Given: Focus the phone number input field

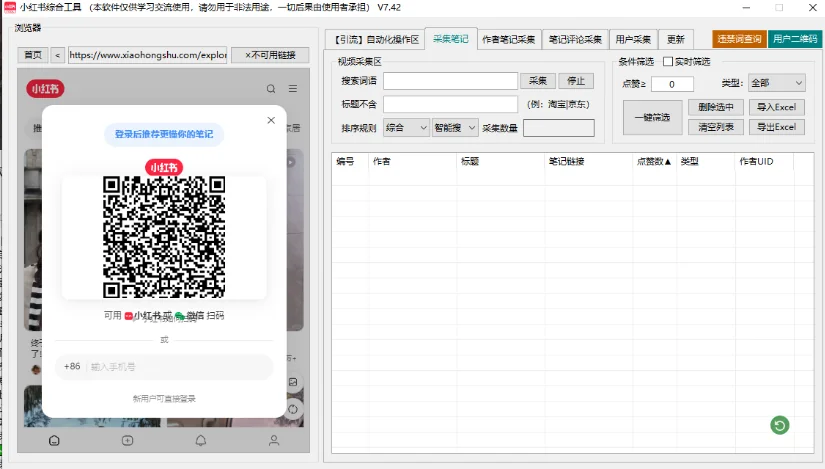Looking at the screenshot, I should pyautogui.click(x=179, y=367).
